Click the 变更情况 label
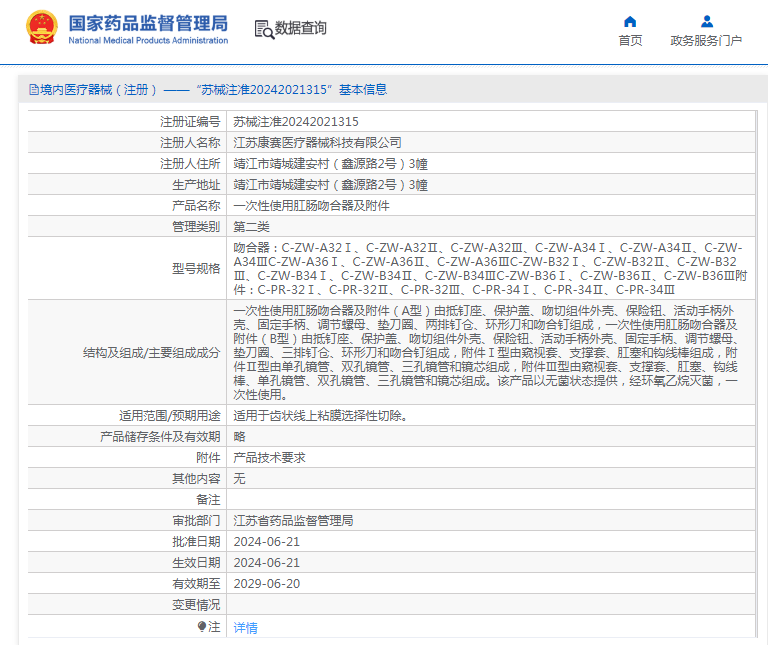This screenshot has width=768, height=645. [196, 605]
